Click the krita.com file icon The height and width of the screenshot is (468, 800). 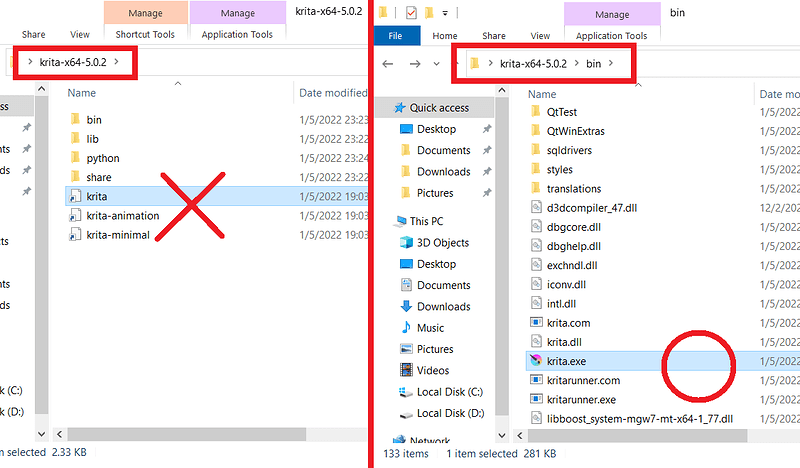[x=536, y=323]
